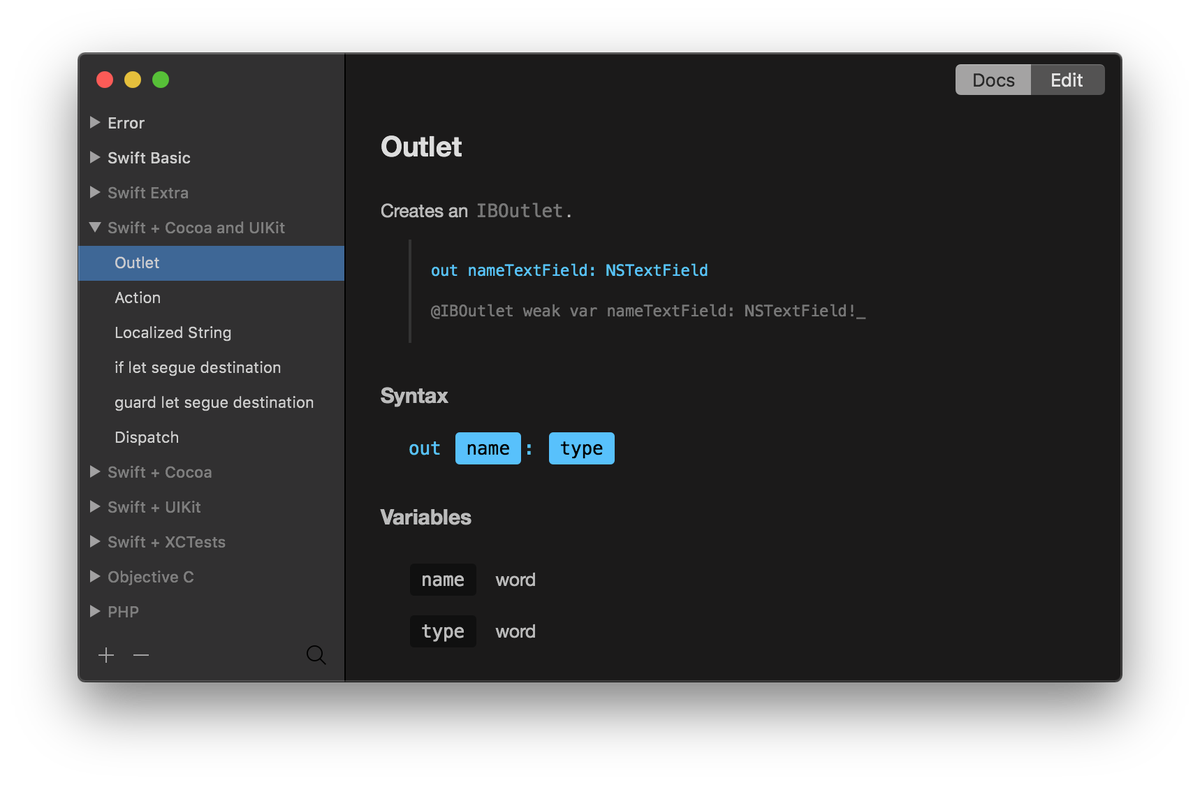Click the blue type token in Syntax
The width and height of the screenshot is (1200, 785).
(x=581, y=448)
